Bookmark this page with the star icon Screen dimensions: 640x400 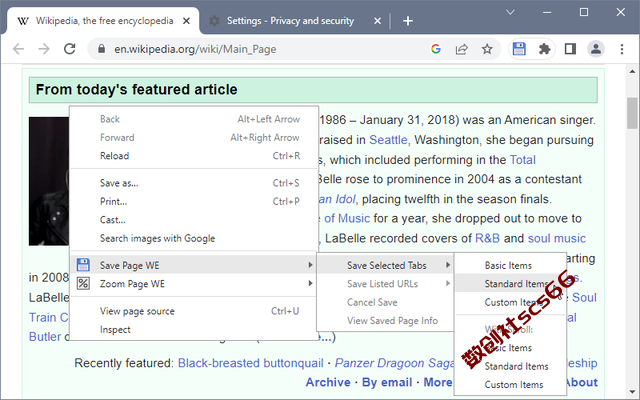487,49
